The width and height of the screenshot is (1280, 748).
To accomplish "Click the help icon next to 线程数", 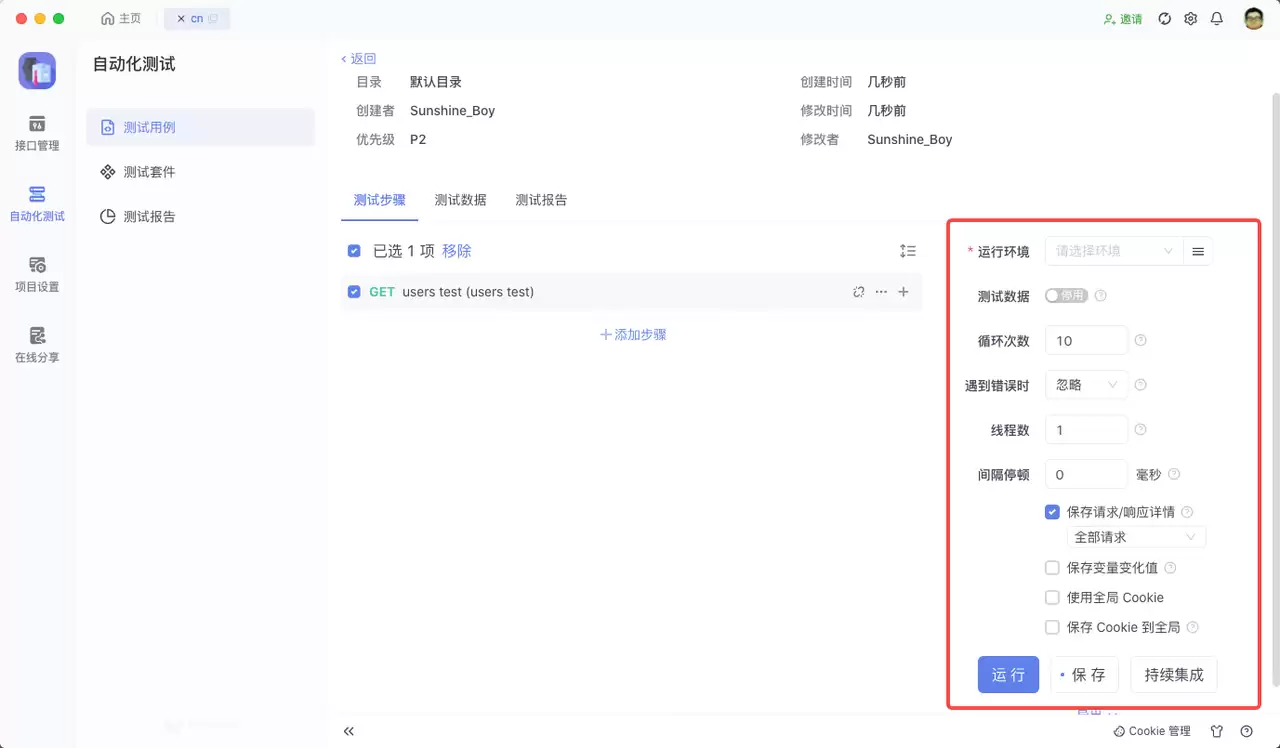I will (1141, 430).
